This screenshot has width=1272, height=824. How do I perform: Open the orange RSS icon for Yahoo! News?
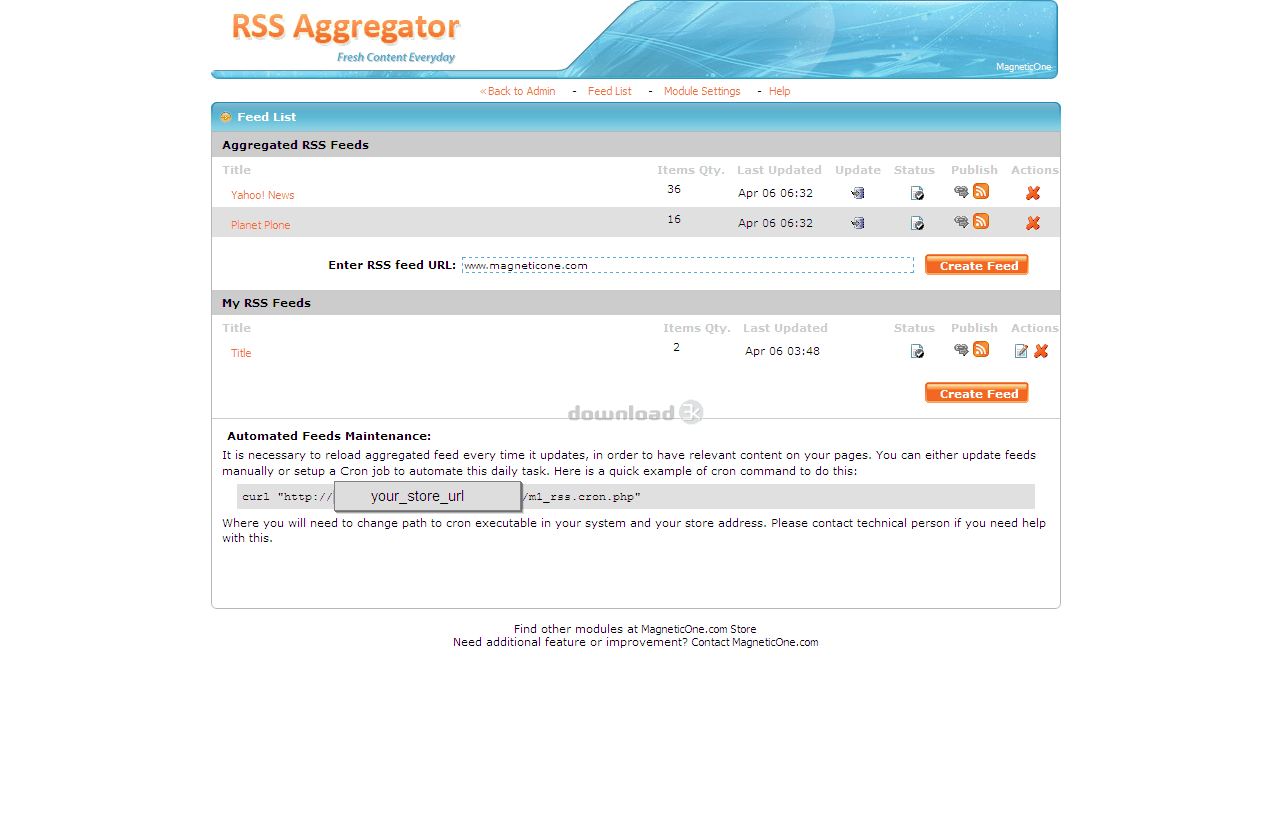click(981, 192)
